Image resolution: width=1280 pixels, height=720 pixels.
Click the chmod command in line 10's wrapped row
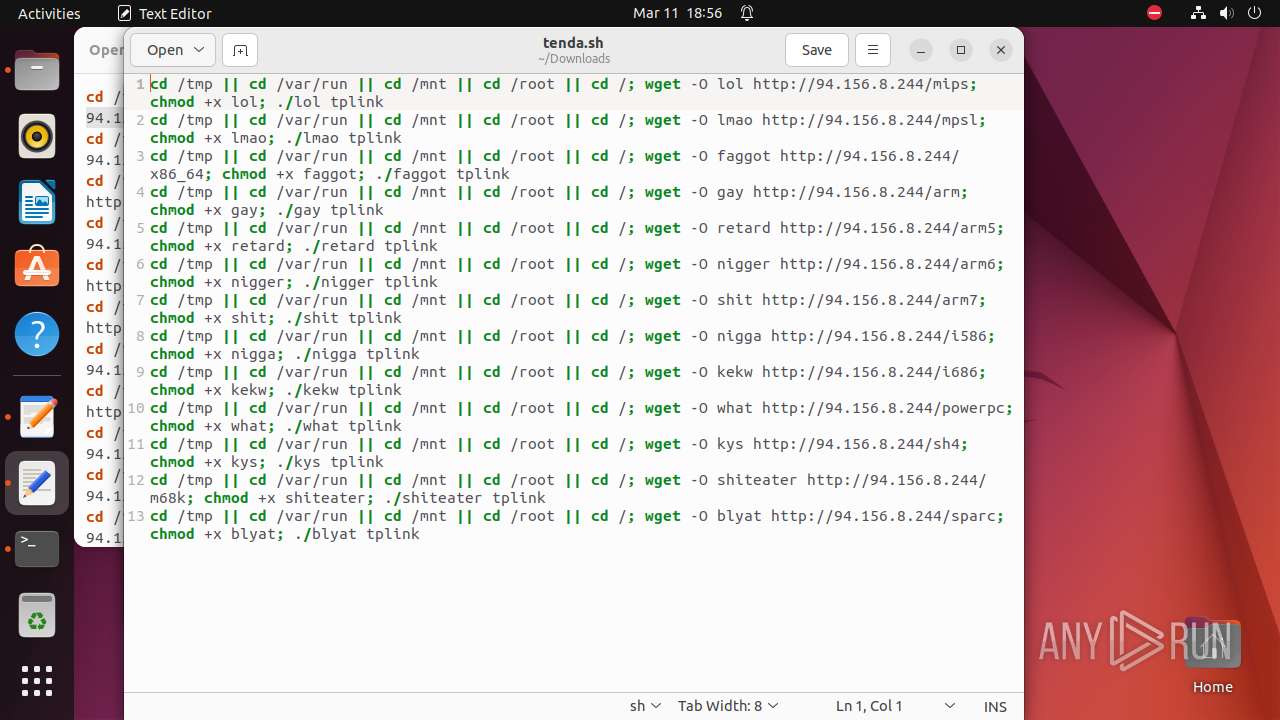tap(172, 426)
